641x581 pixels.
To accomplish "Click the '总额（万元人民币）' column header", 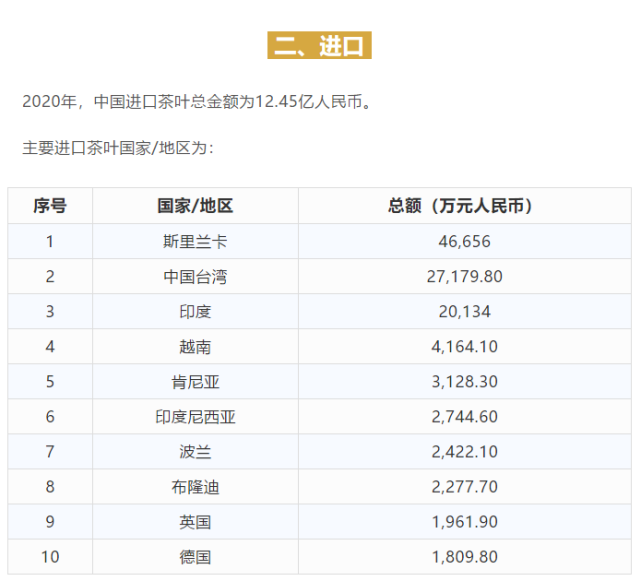I will 465,206.
